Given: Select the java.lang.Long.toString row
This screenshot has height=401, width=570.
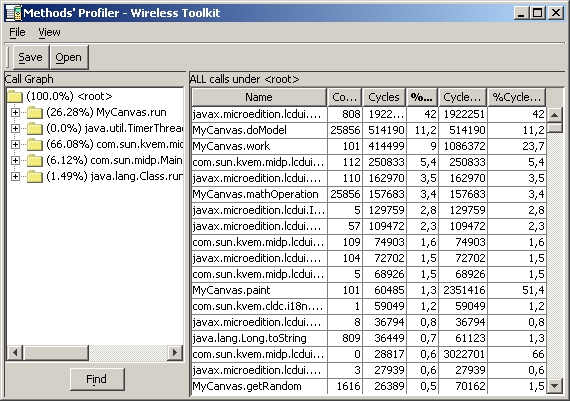Looking at the screenshot, I should (x=369, y=338).
